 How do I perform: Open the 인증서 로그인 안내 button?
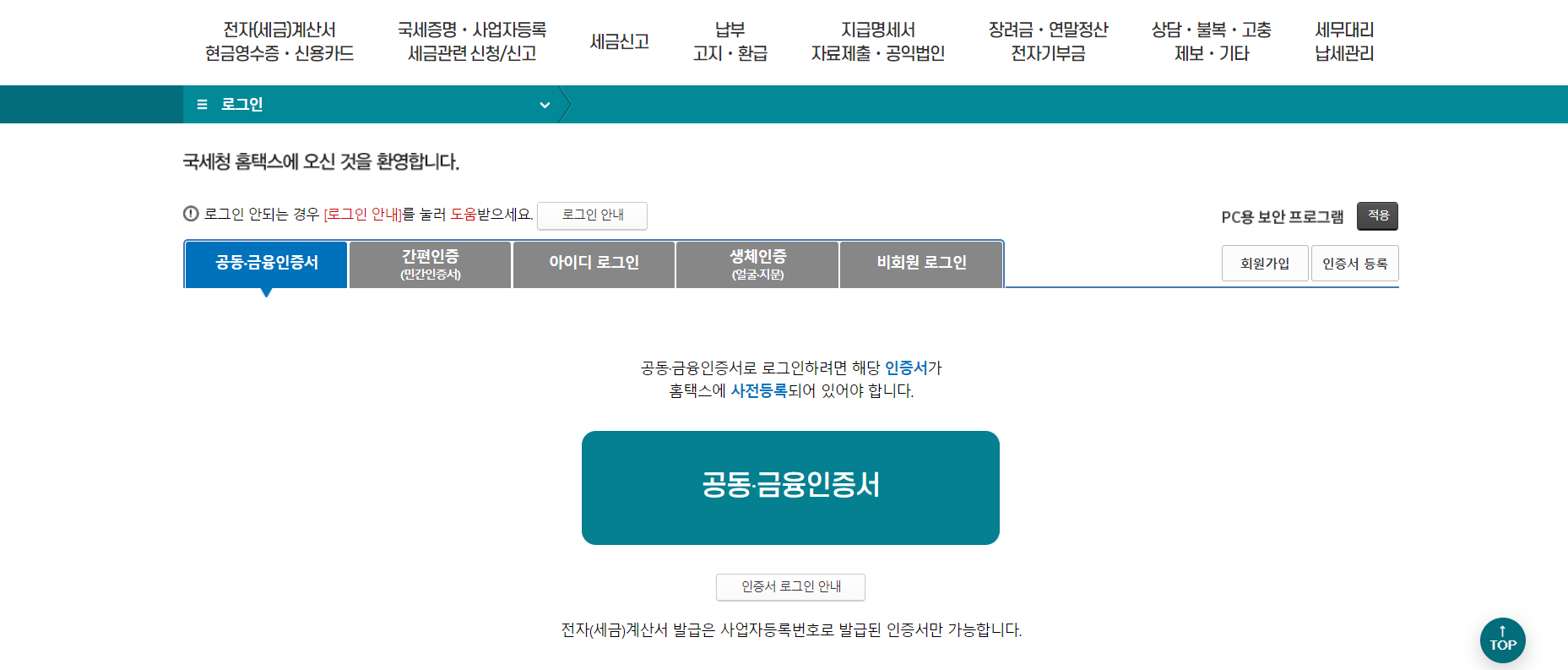(790, 587)
